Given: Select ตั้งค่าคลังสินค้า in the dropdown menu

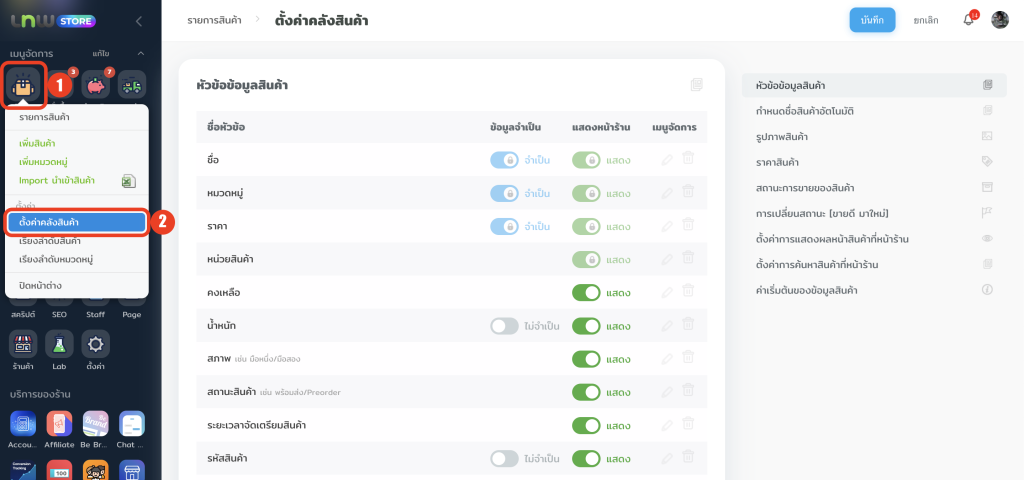Looking at the screenshot, I should click(77, 222).
